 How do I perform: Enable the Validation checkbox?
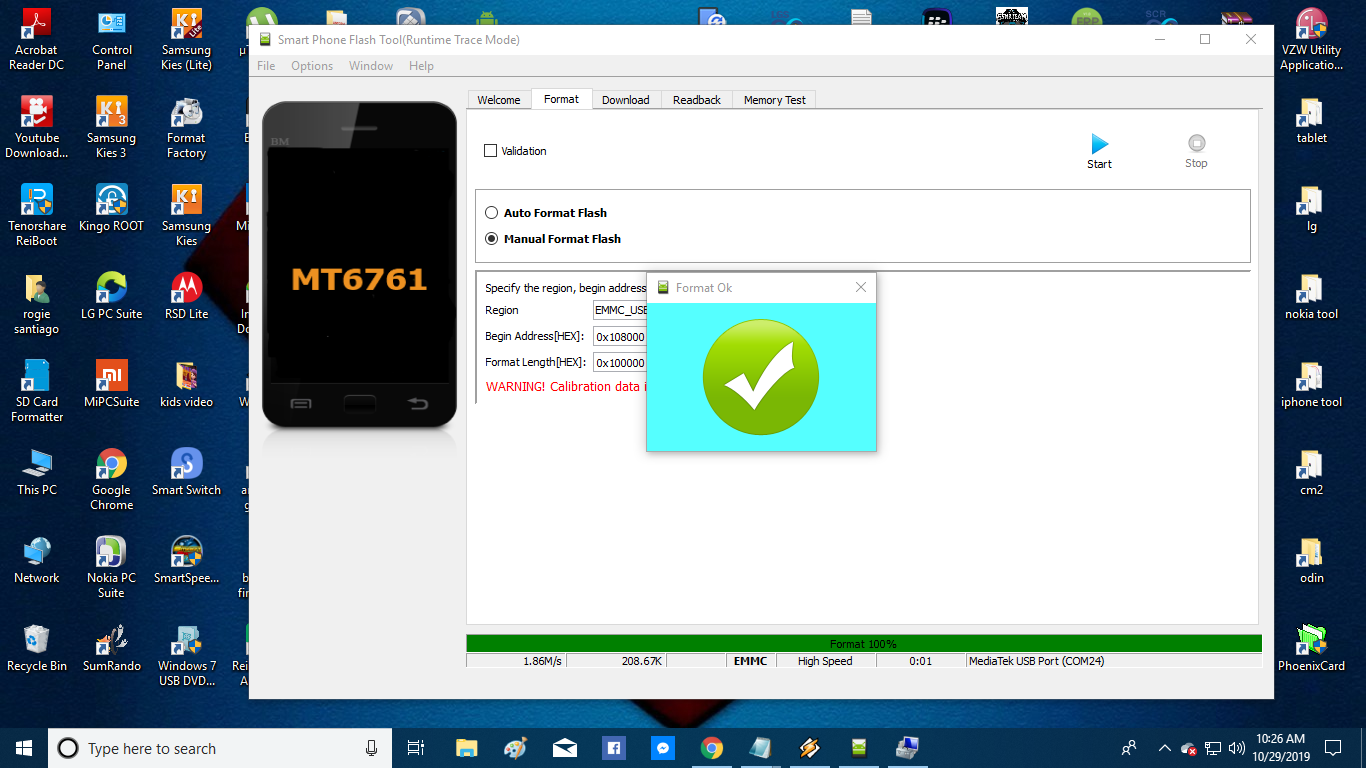pyautogui.click(x=490, y=151)
